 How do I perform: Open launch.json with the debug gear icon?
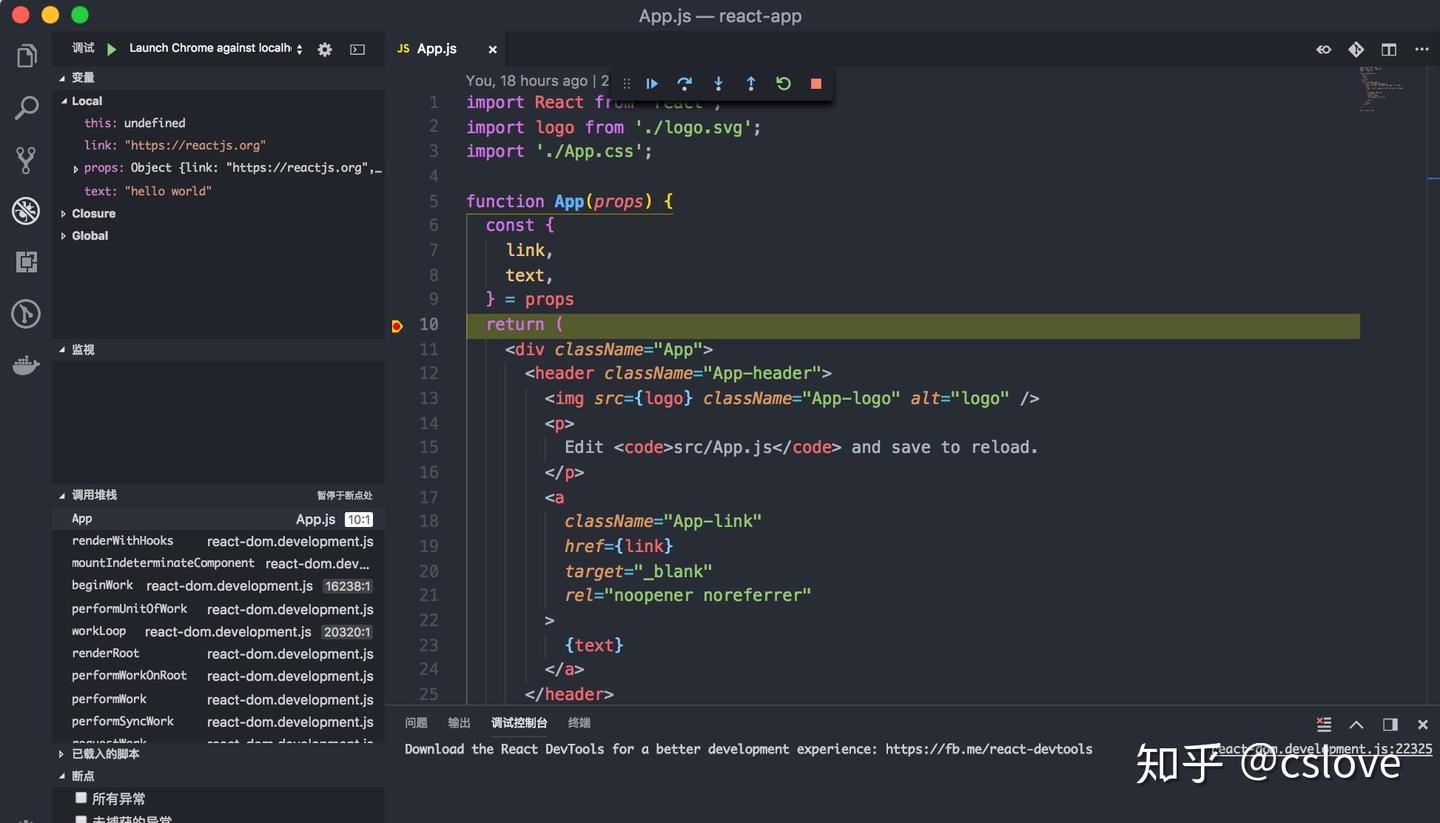click(325, 49)
